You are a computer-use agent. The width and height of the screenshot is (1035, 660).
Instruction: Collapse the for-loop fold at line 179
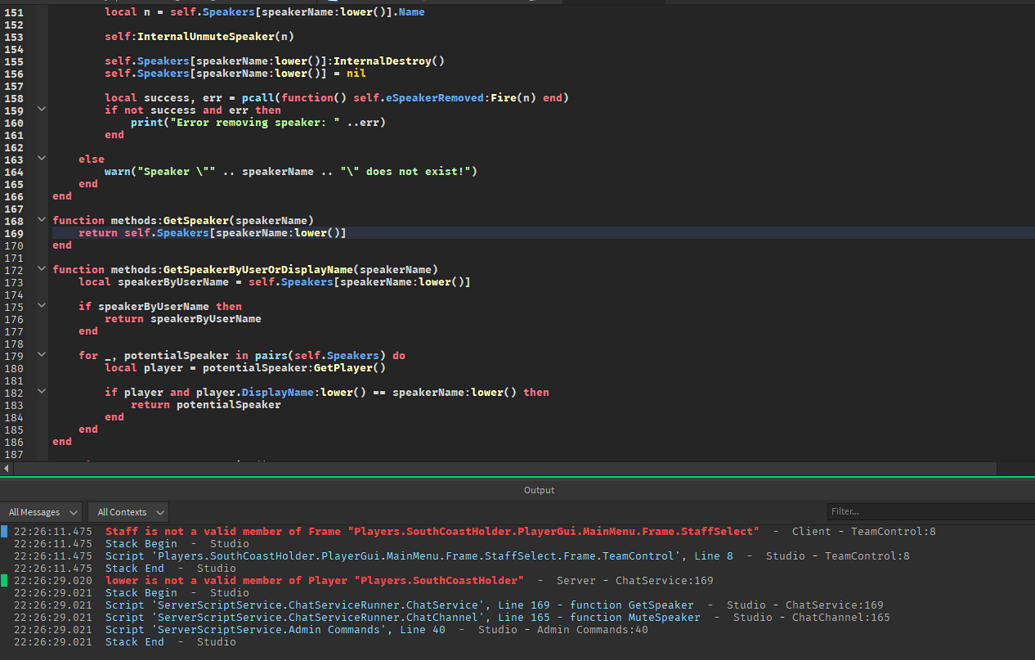click(x=40, y=355)
